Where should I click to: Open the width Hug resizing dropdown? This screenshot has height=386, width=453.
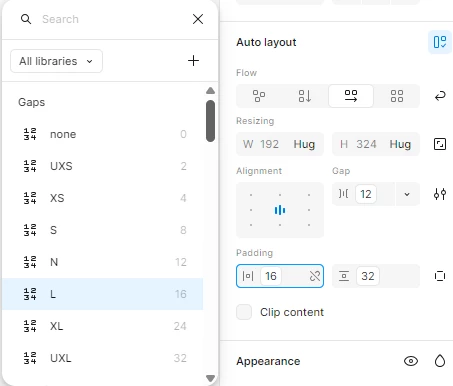click(x=304, y=144)
